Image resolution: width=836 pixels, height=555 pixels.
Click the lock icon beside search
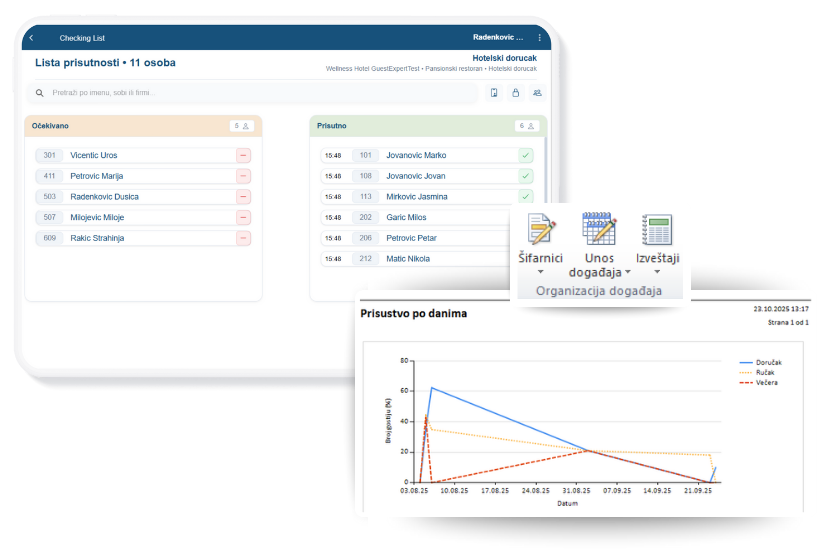pos(516,93)
